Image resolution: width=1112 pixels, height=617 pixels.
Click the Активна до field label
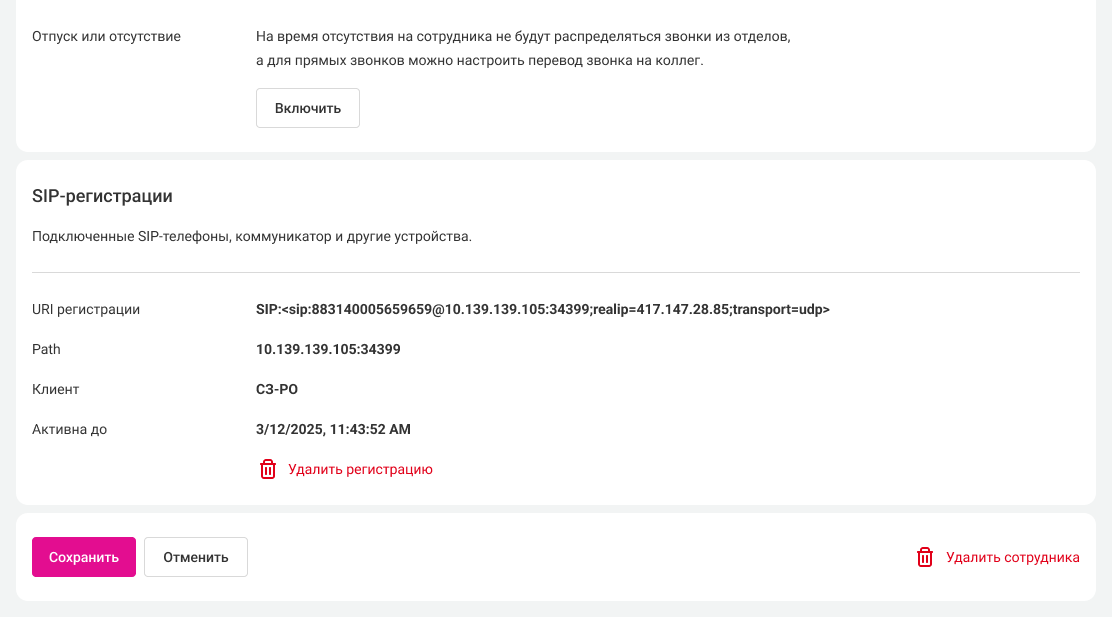[x=70, y=429]
